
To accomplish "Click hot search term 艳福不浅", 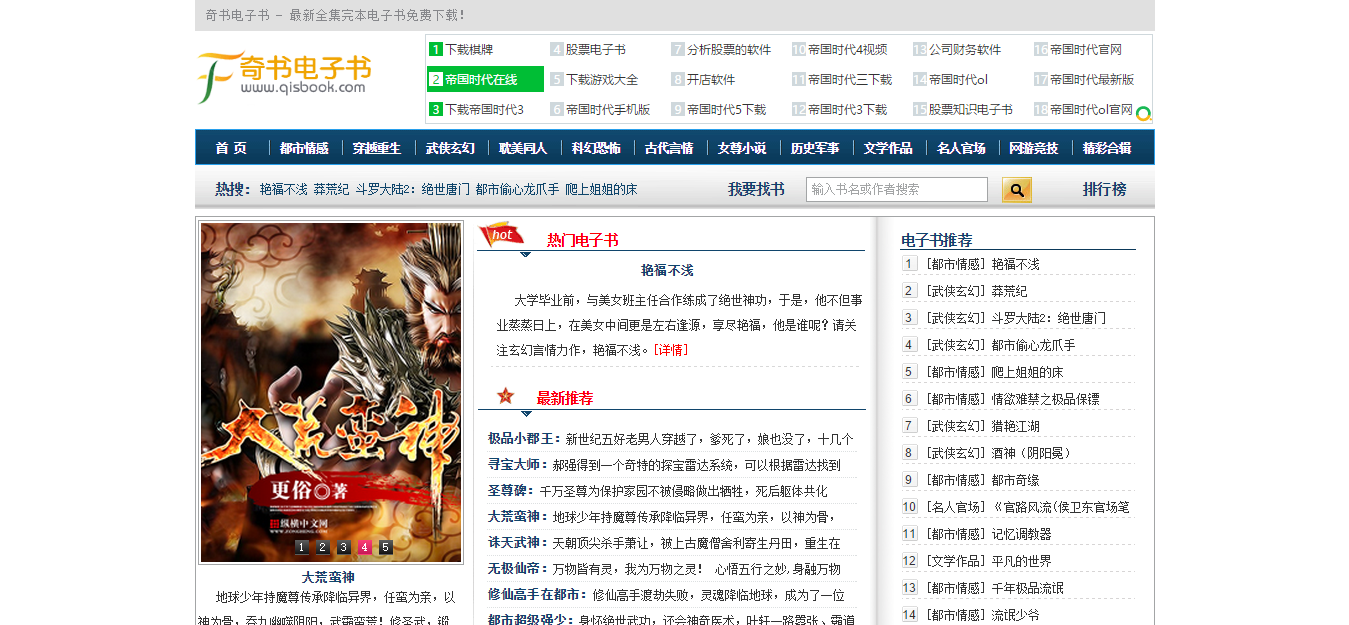I will [x=283, y=189].
